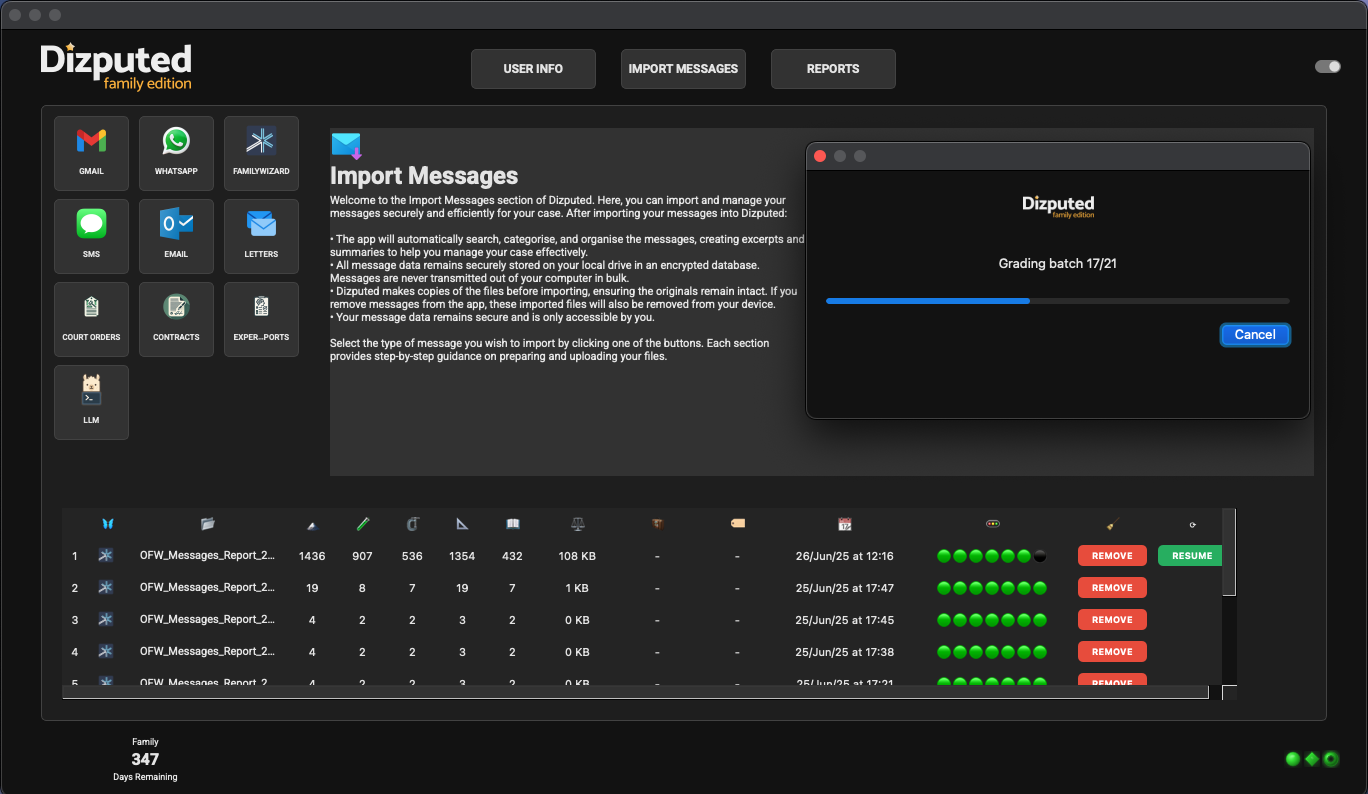Viewport: 1368px width, 794px height.
Task: Select the date '26/Jun/25 at 12:16'
Action: tap(844, 556)
